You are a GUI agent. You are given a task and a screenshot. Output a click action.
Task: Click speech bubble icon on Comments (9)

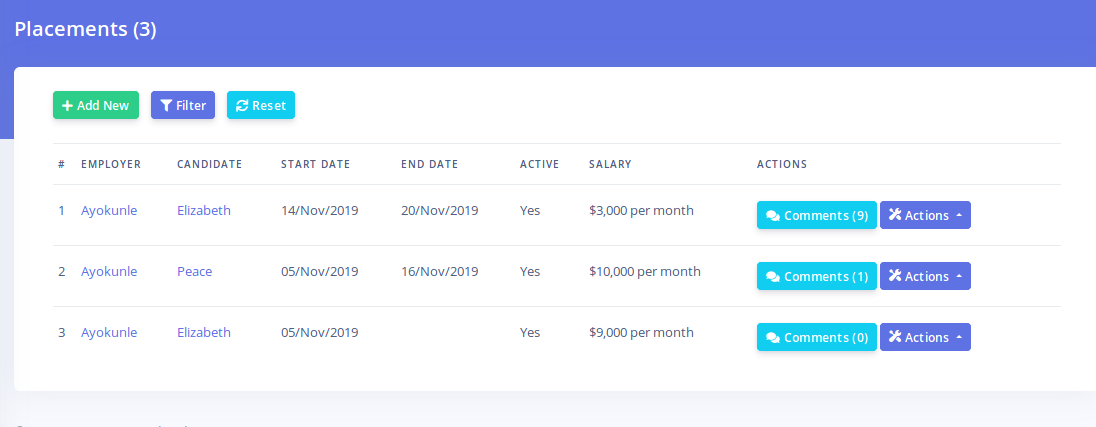point(773,216)
